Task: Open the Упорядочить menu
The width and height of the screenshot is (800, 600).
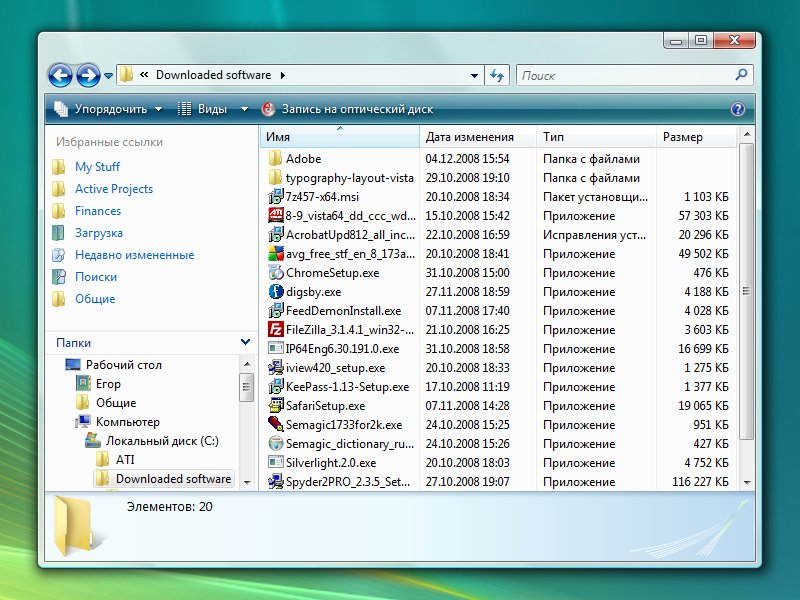Action: [108, 109]
